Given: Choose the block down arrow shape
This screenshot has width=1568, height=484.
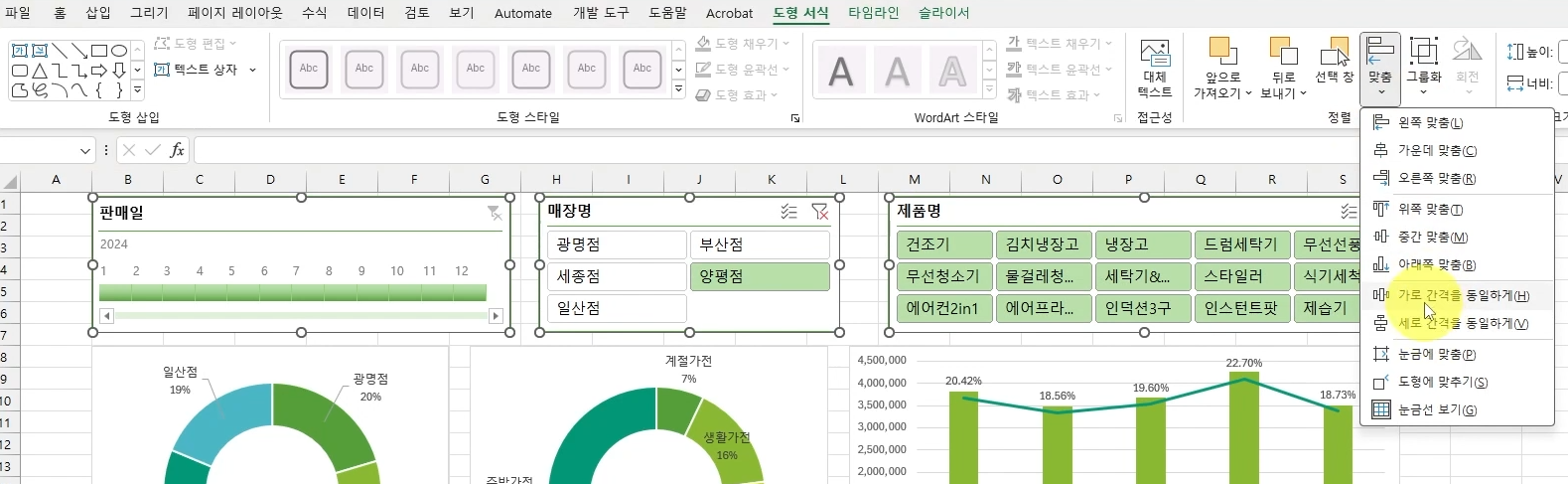Looking at the screenshot, I should (119, 71).
